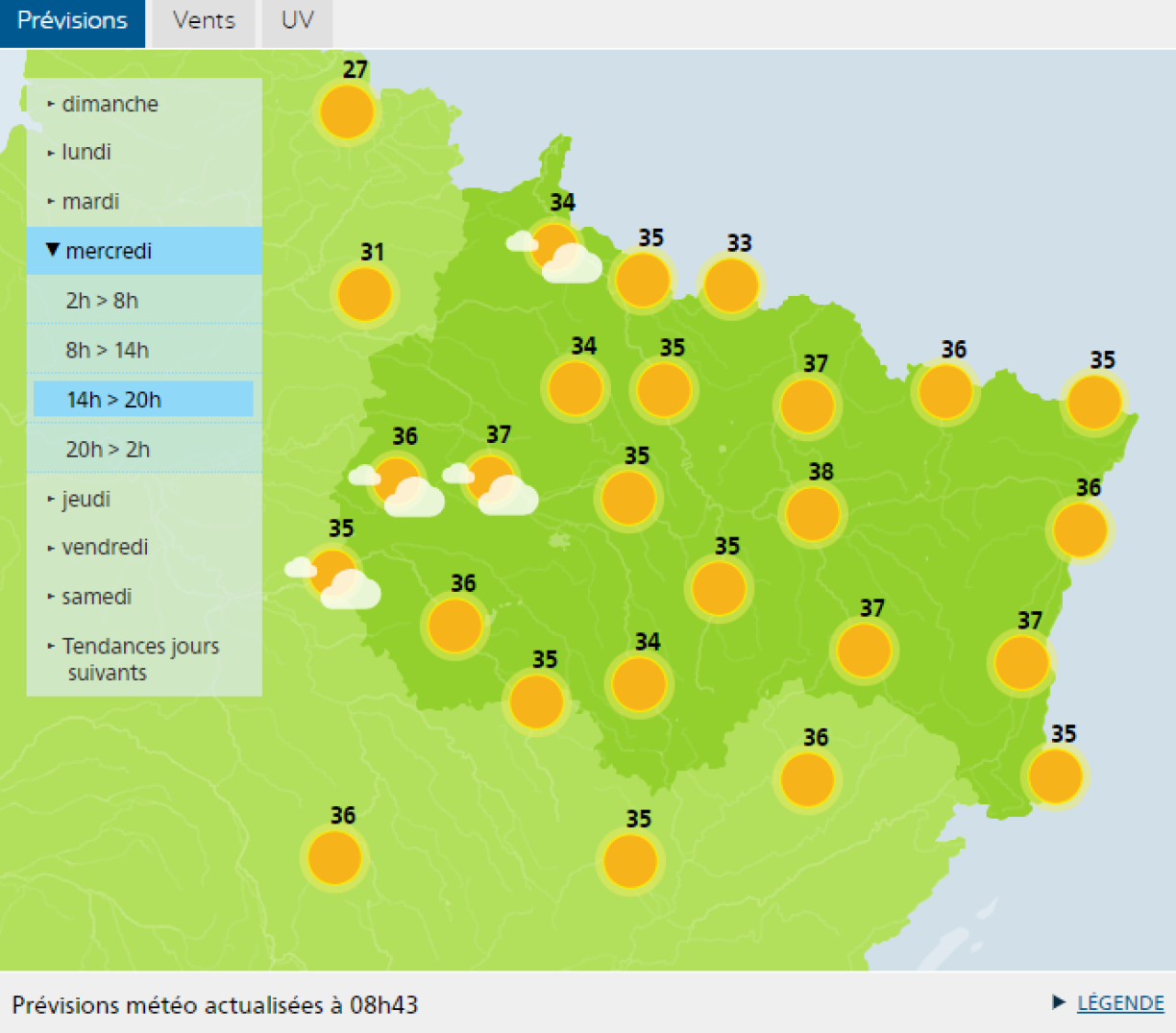Select the 20h > 2h time slot
This screenshot has width=1176, height=1033.
107,449
